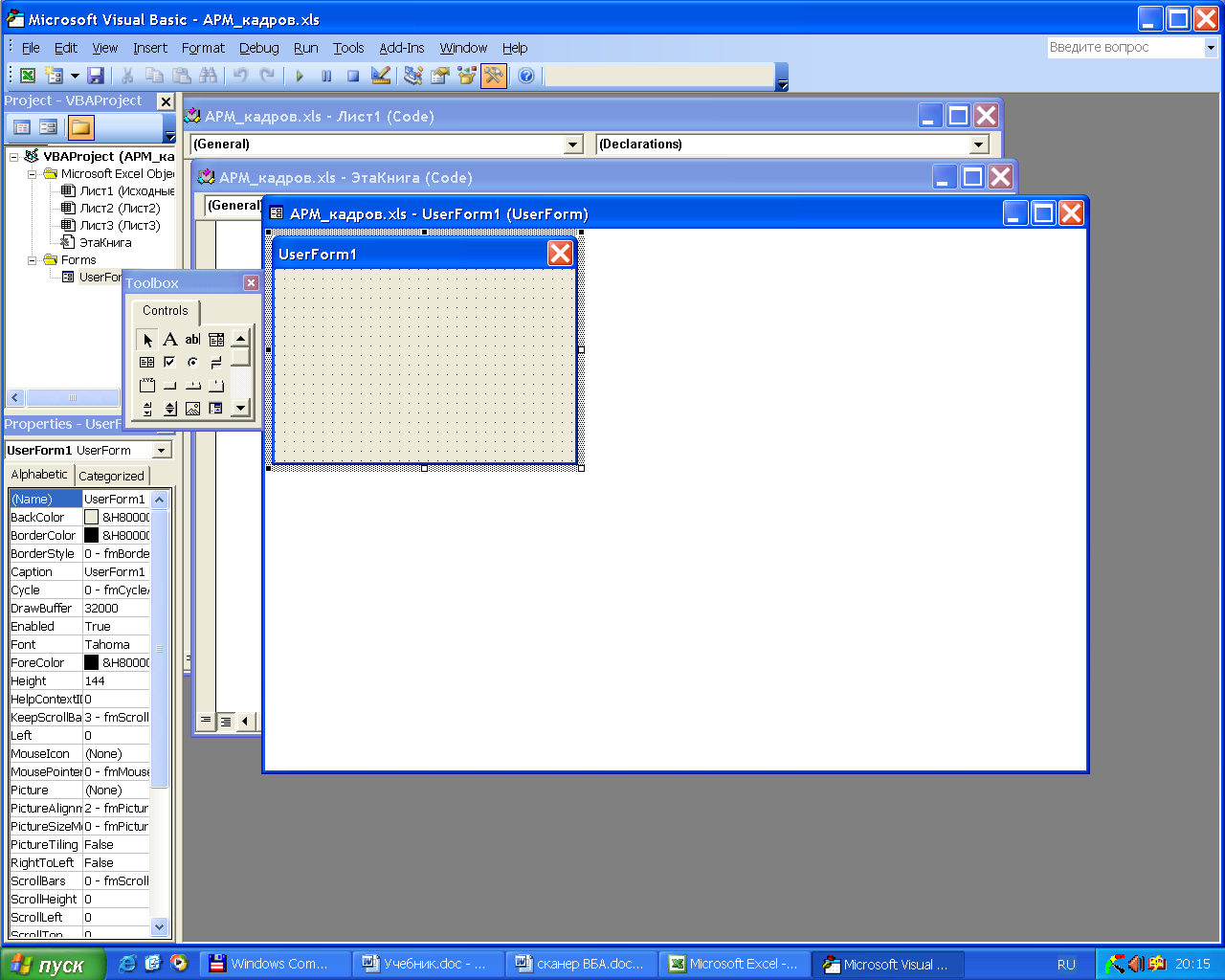Open the UserForm1 object dropdown in Properties
1225x980 pixels.
(161, 451)
